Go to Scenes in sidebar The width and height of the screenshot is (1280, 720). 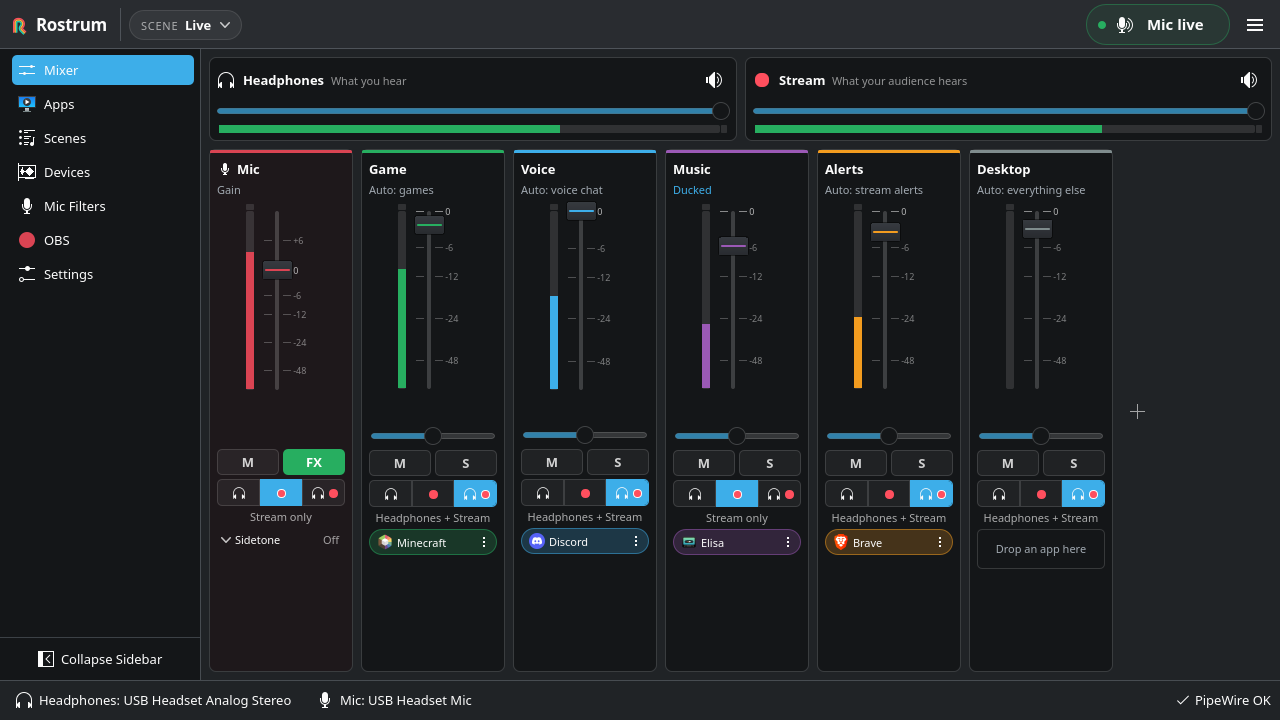103,138
